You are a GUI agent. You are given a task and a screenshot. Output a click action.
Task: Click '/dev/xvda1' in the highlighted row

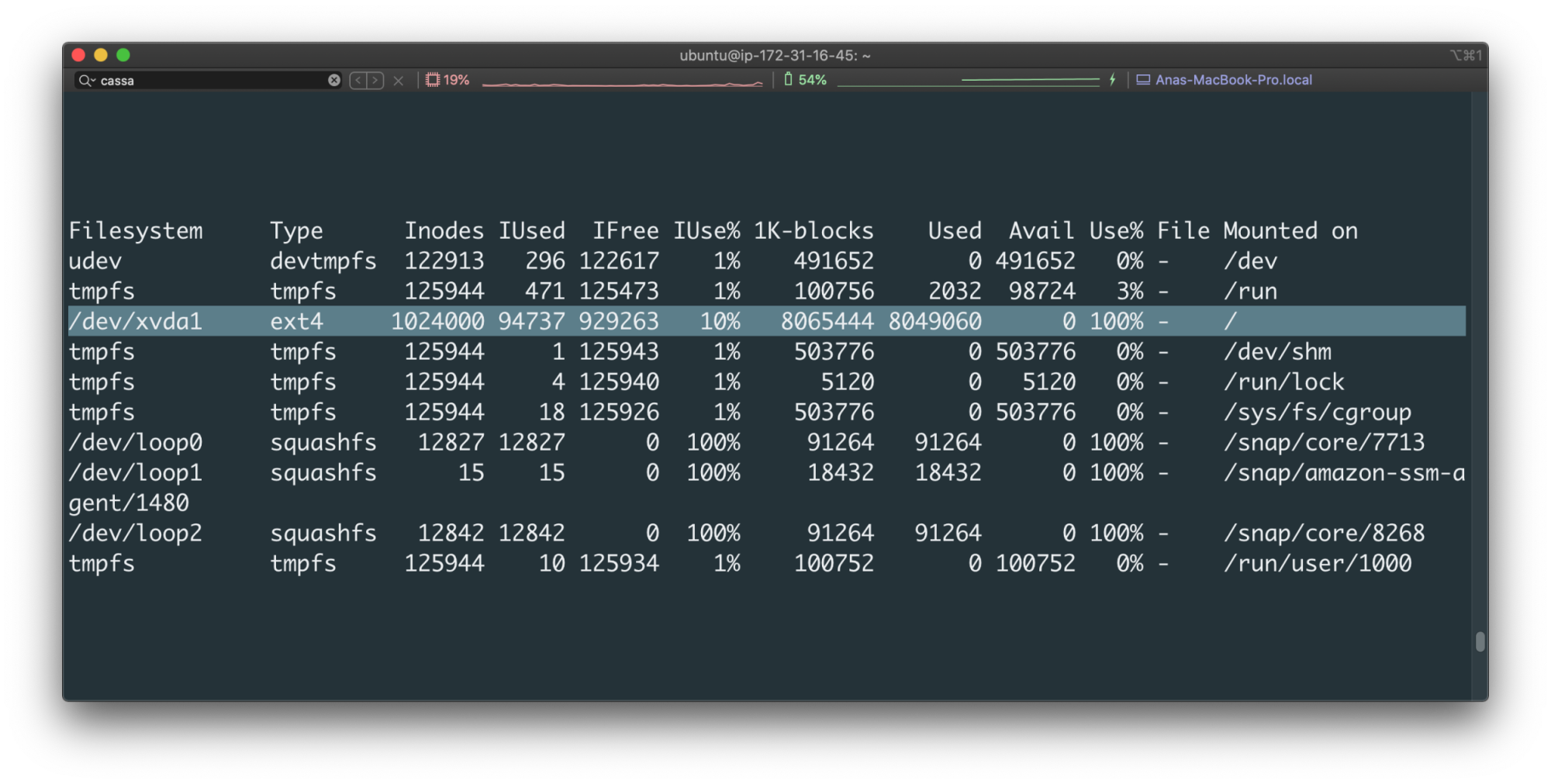coord(136,322)
